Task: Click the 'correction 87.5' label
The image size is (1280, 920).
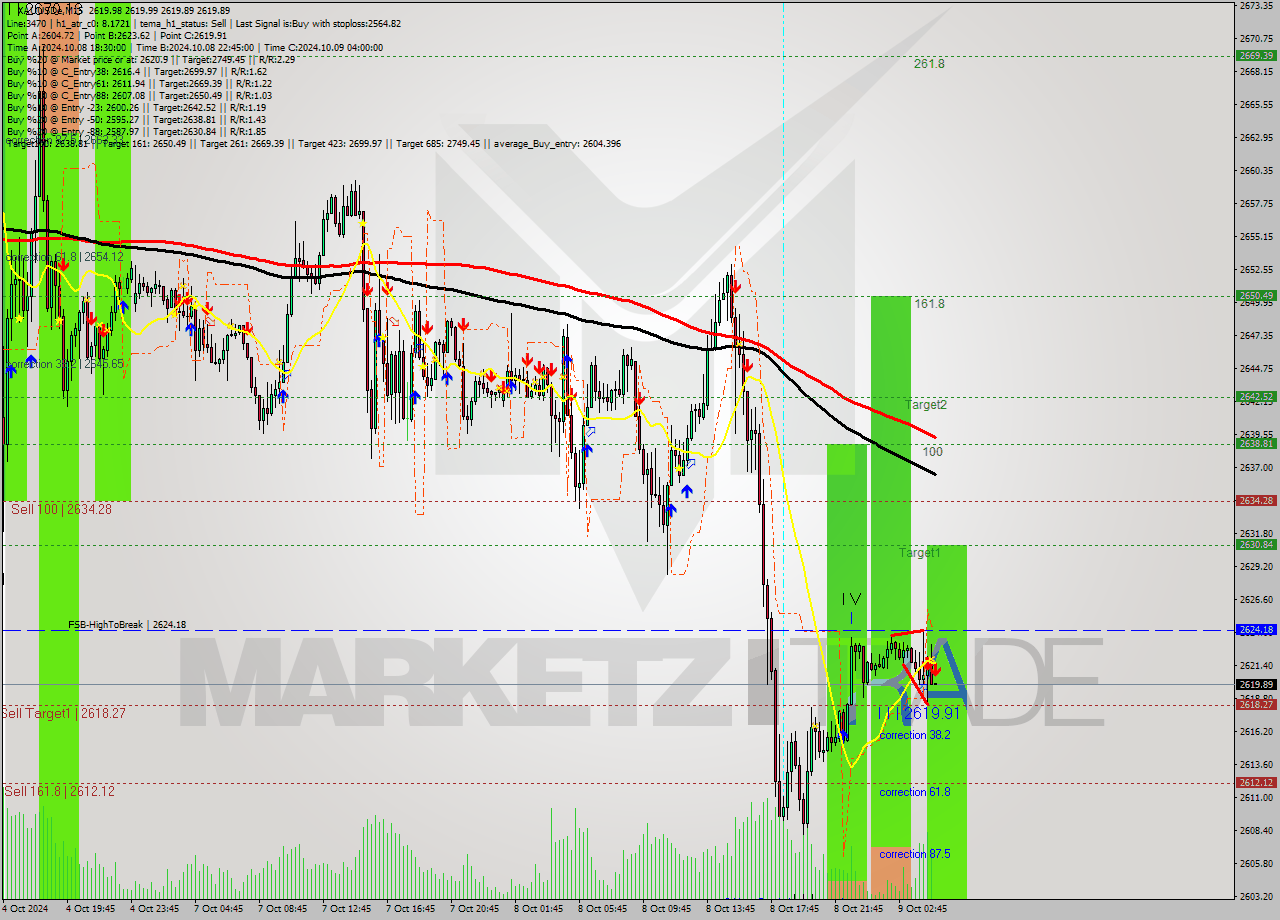Action: (x=915, y=854)
